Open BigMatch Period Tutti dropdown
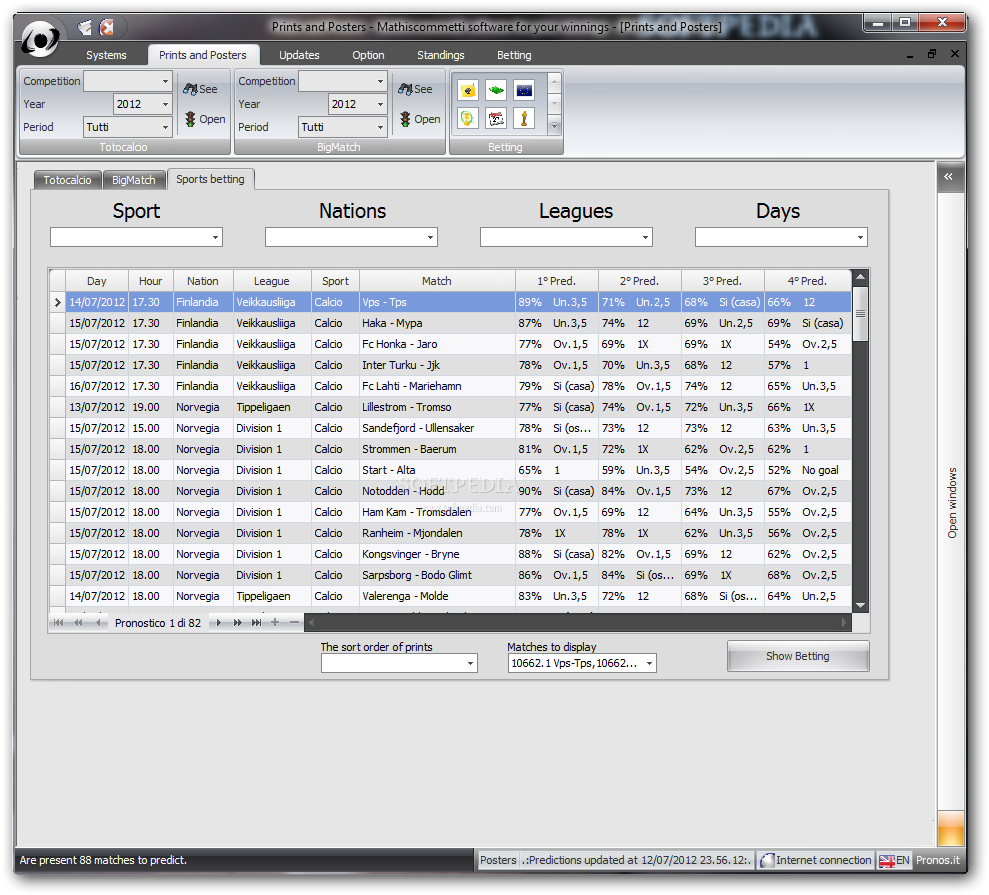The image size is (989, 895). click(380, 127)
